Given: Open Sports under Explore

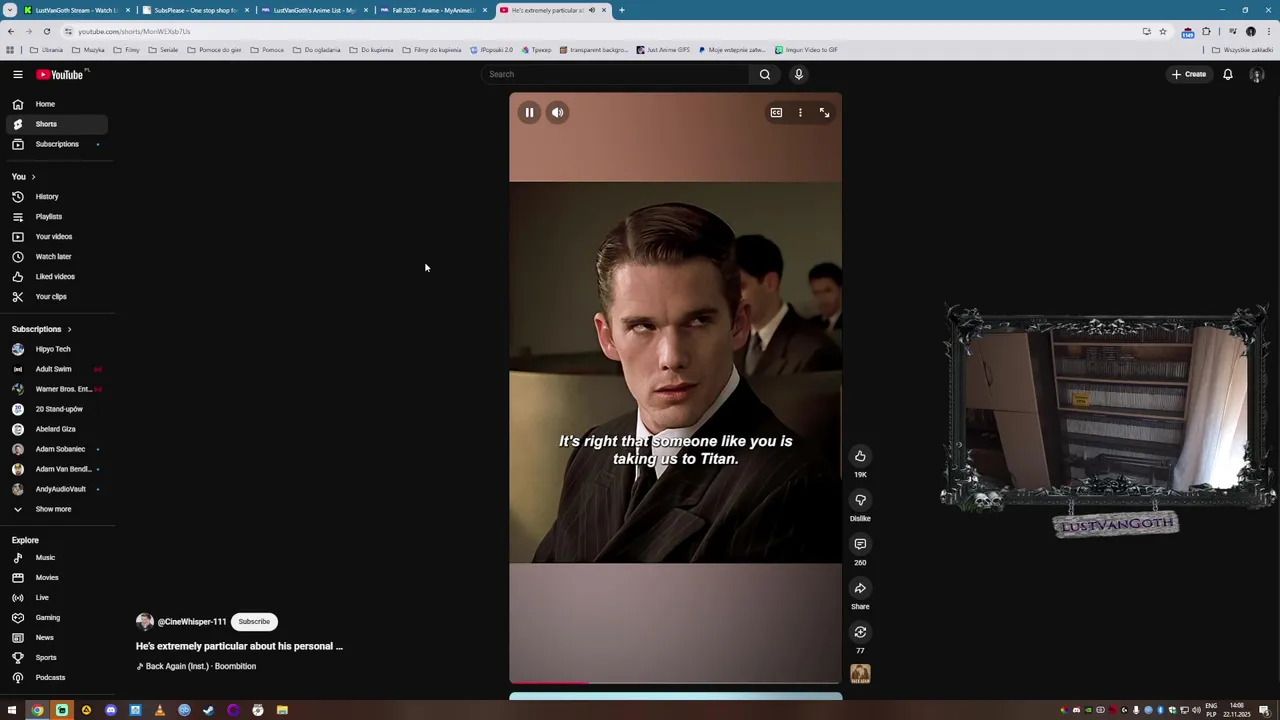Looking at the screenshot, I should (x=56, y=658).
